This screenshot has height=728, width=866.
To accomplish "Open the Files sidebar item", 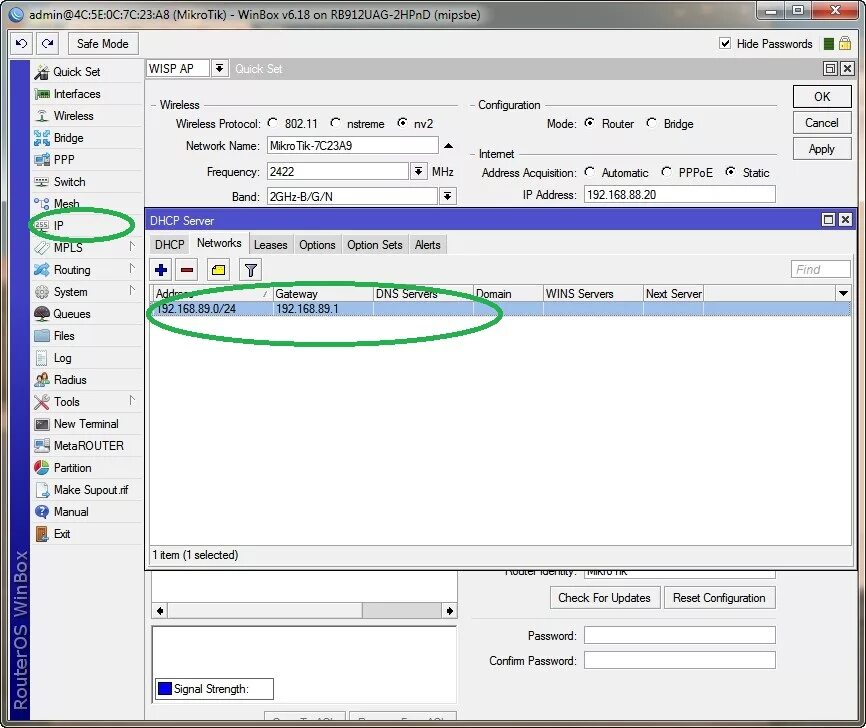I will click(x=86, y=336).
